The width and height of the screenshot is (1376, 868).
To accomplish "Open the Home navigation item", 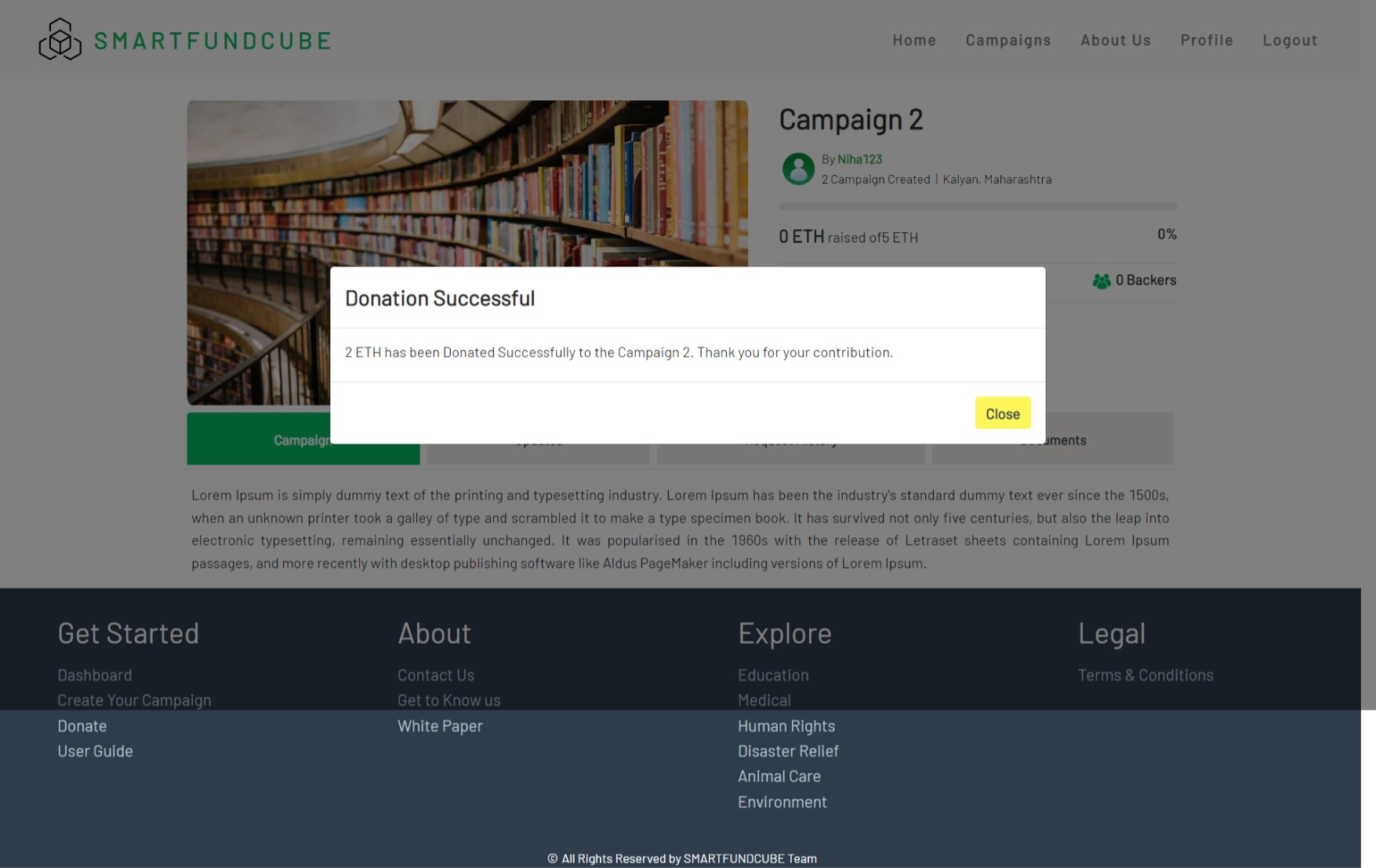I will point(913,39).
